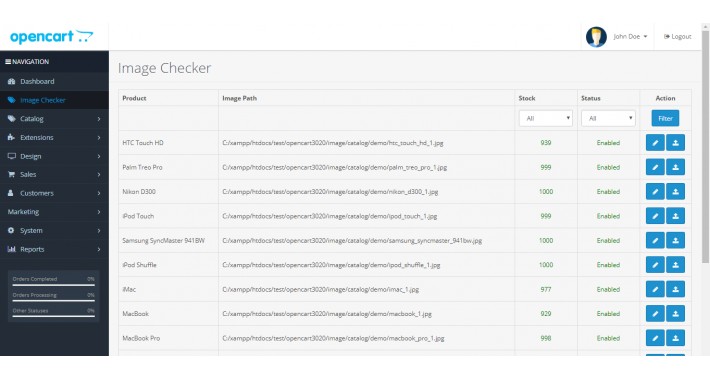Click John Doe's profile avatar

point(596,37)
